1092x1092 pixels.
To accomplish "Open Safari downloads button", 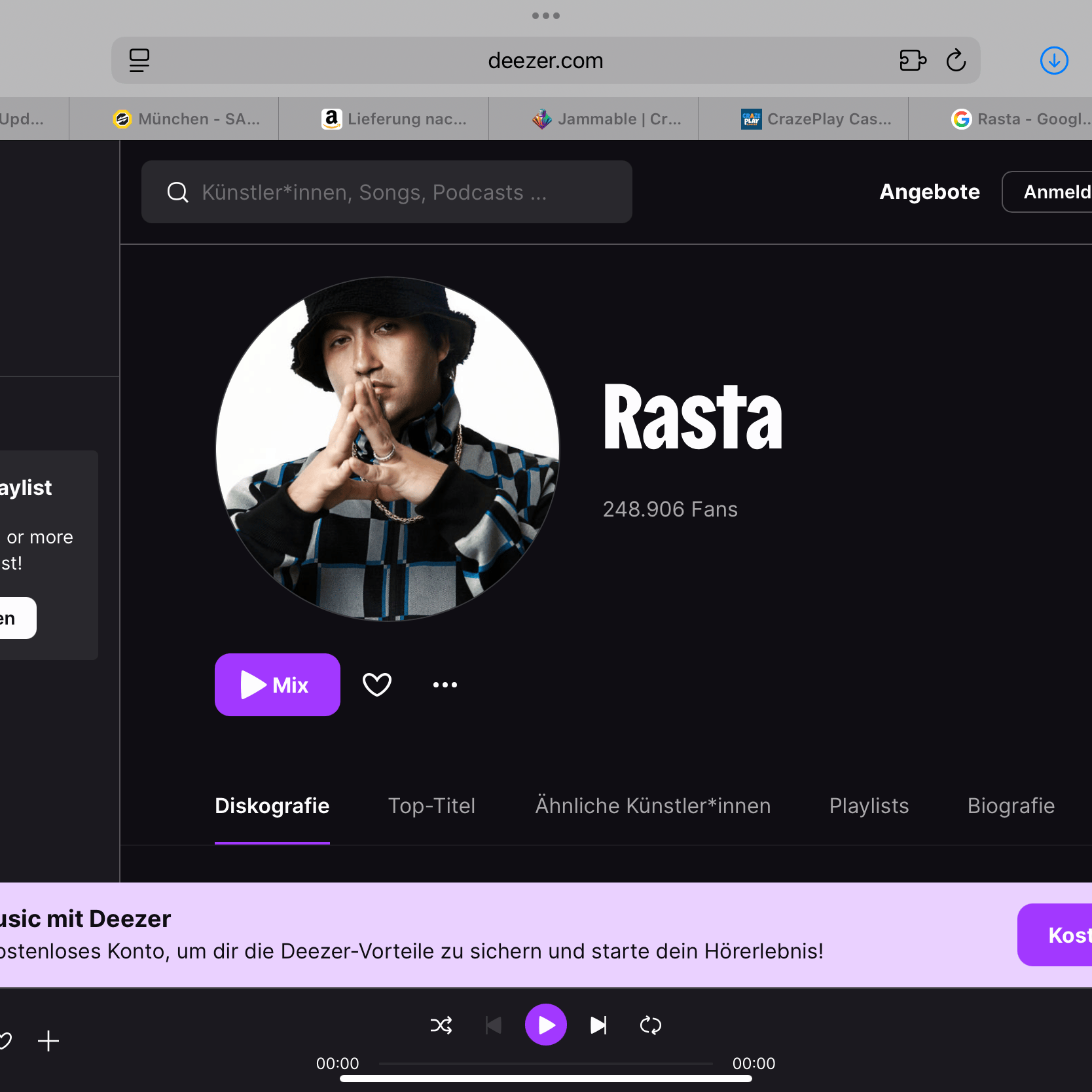I will coord(1054,60).
